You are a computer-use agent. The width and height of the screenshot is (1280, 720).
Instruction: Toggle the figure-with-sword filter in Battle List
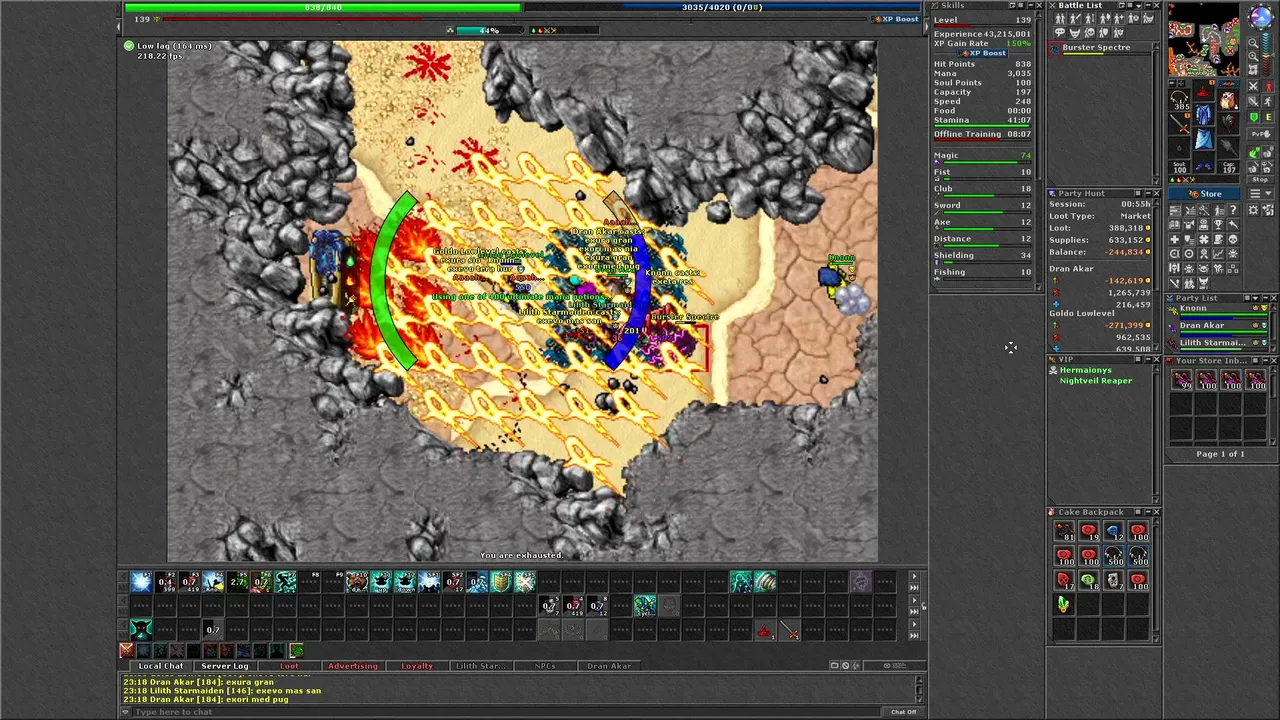(x=1075, y=19)
